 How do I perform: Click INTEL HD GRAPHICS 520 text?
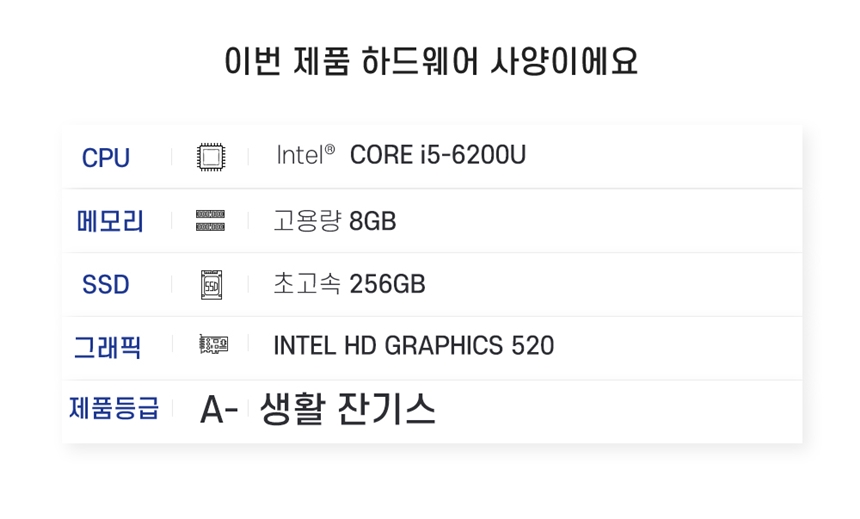[x=414, y=346]
